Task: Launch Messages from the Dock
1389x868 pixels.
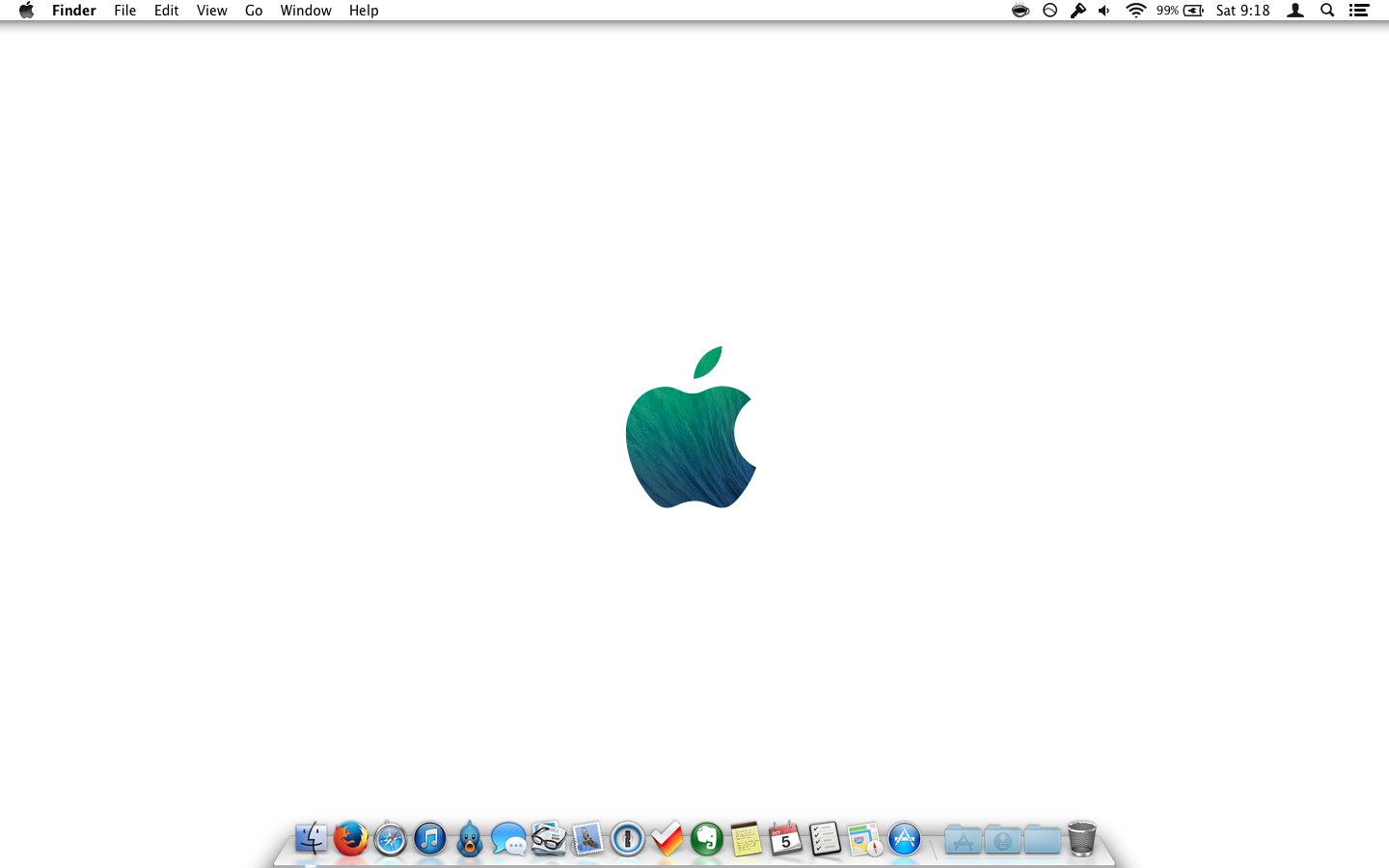Action: click(509, 839)
